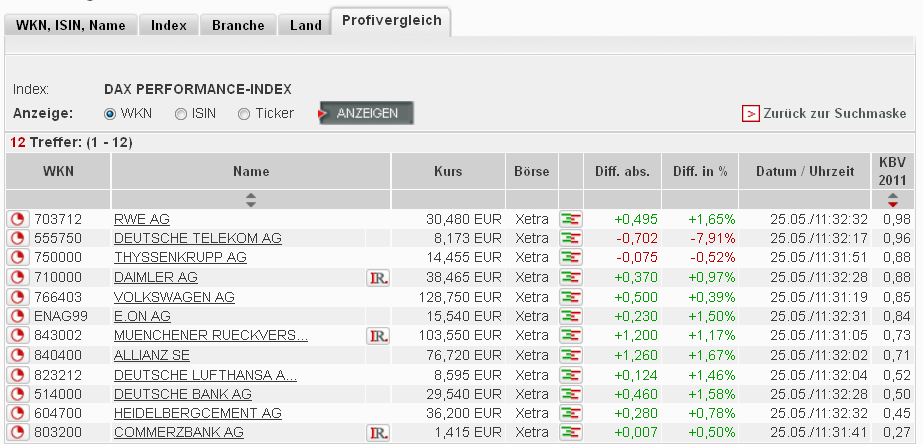Open the DEUTSCHE BANK AG link
Image resolution: width=923 pixels, height=444 pixels.
tap(183, 394)
